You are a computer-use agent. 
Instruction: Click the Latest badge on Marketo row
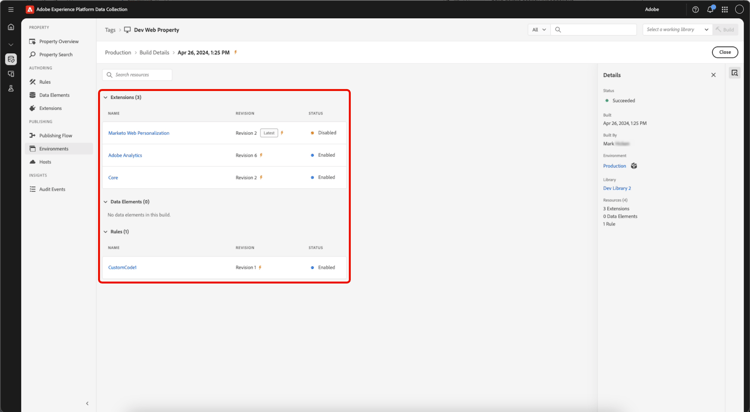click(269, 133)
